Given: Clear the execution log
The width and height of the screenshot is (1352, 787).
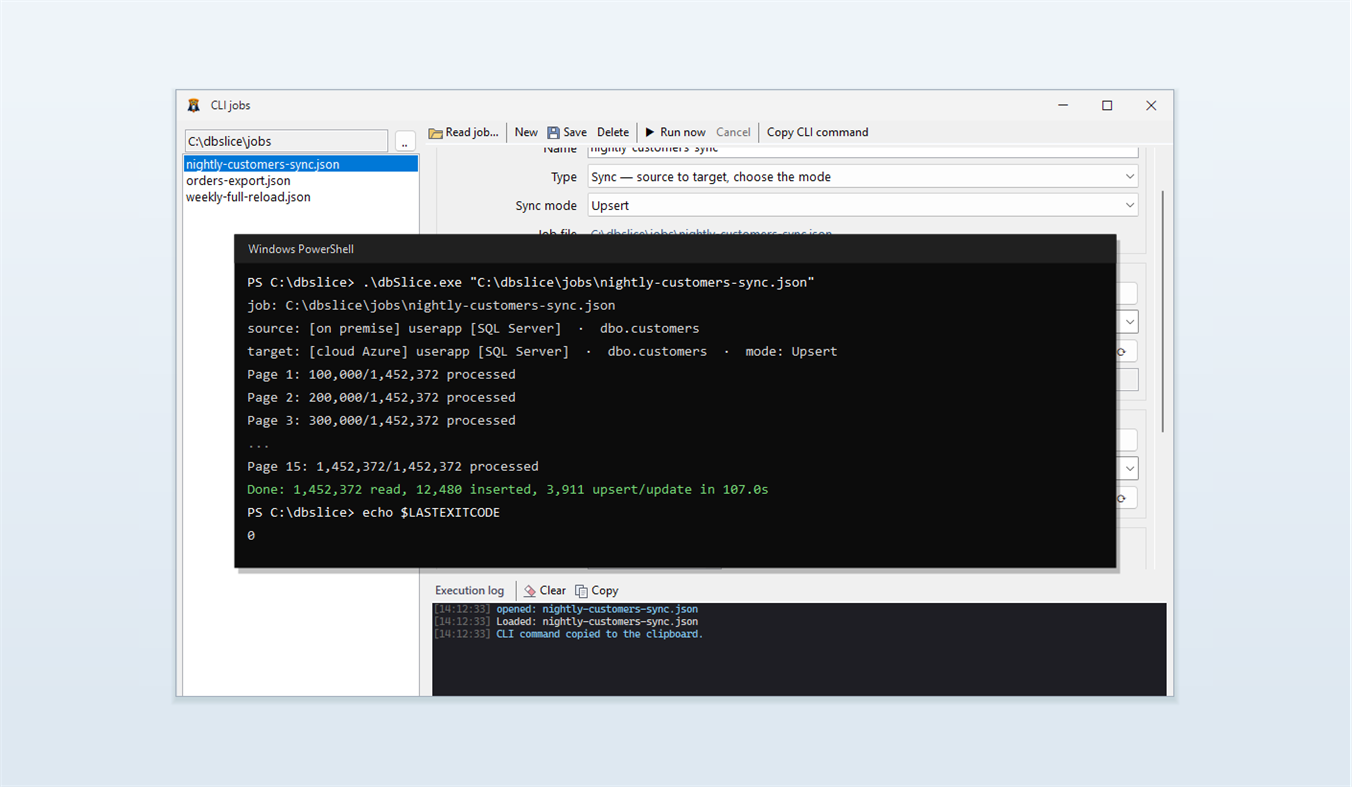Looking at the screenshot, I should pyautogui.click(x=545, y=590).
